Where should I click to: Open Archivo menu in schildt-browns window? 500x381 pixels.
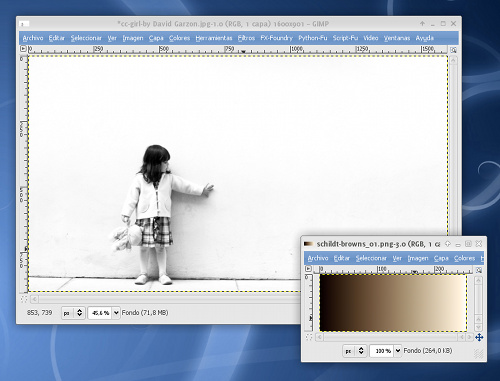pyautogui.click(x=318, y=258)
